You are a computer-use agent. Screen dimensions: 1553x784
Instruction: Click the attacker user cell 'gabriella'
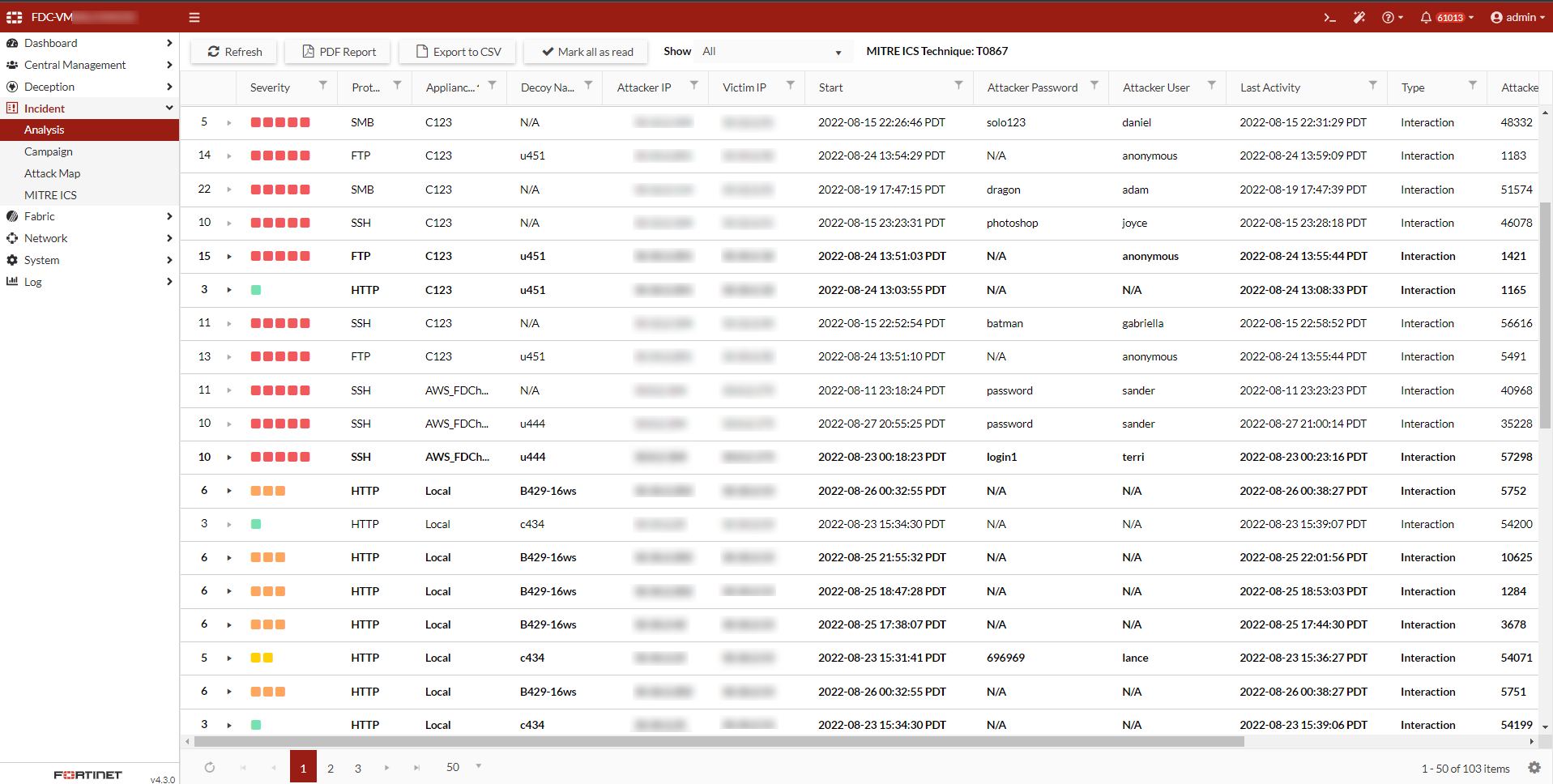coord(1142,324)
